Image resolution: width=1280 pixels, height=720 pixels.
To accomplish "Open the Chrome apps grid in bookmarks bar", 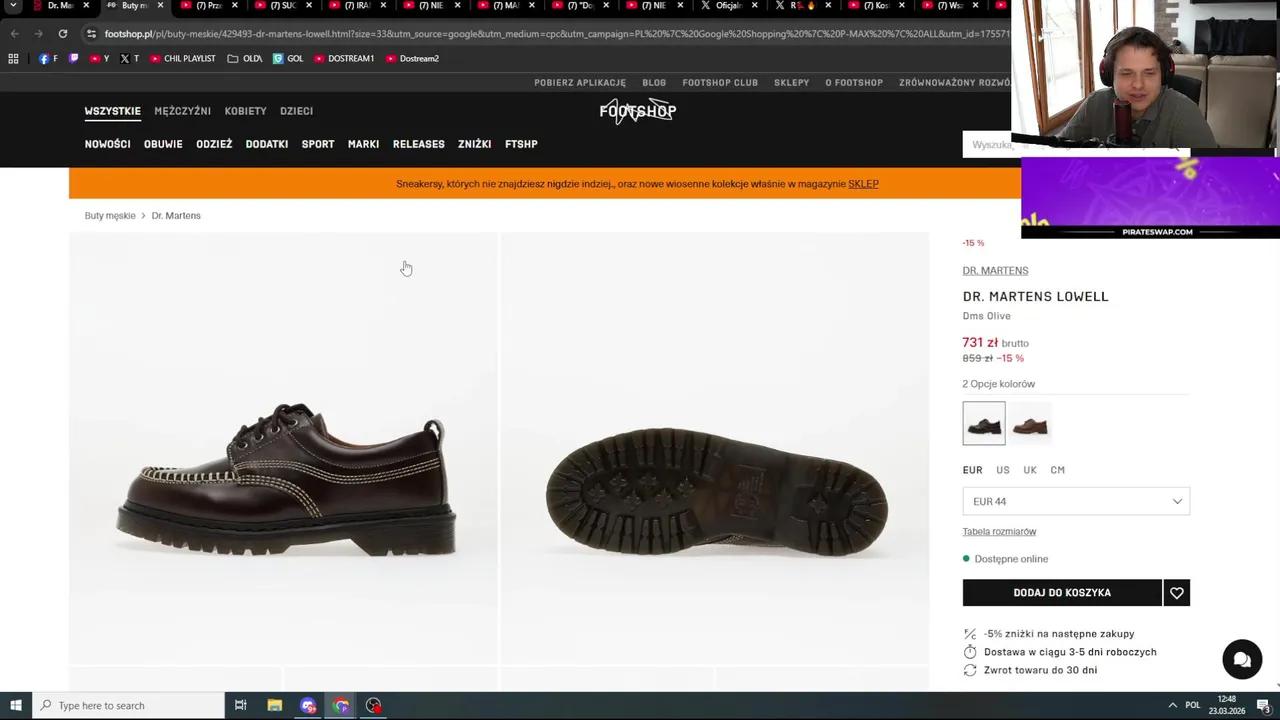I will 14,59.
